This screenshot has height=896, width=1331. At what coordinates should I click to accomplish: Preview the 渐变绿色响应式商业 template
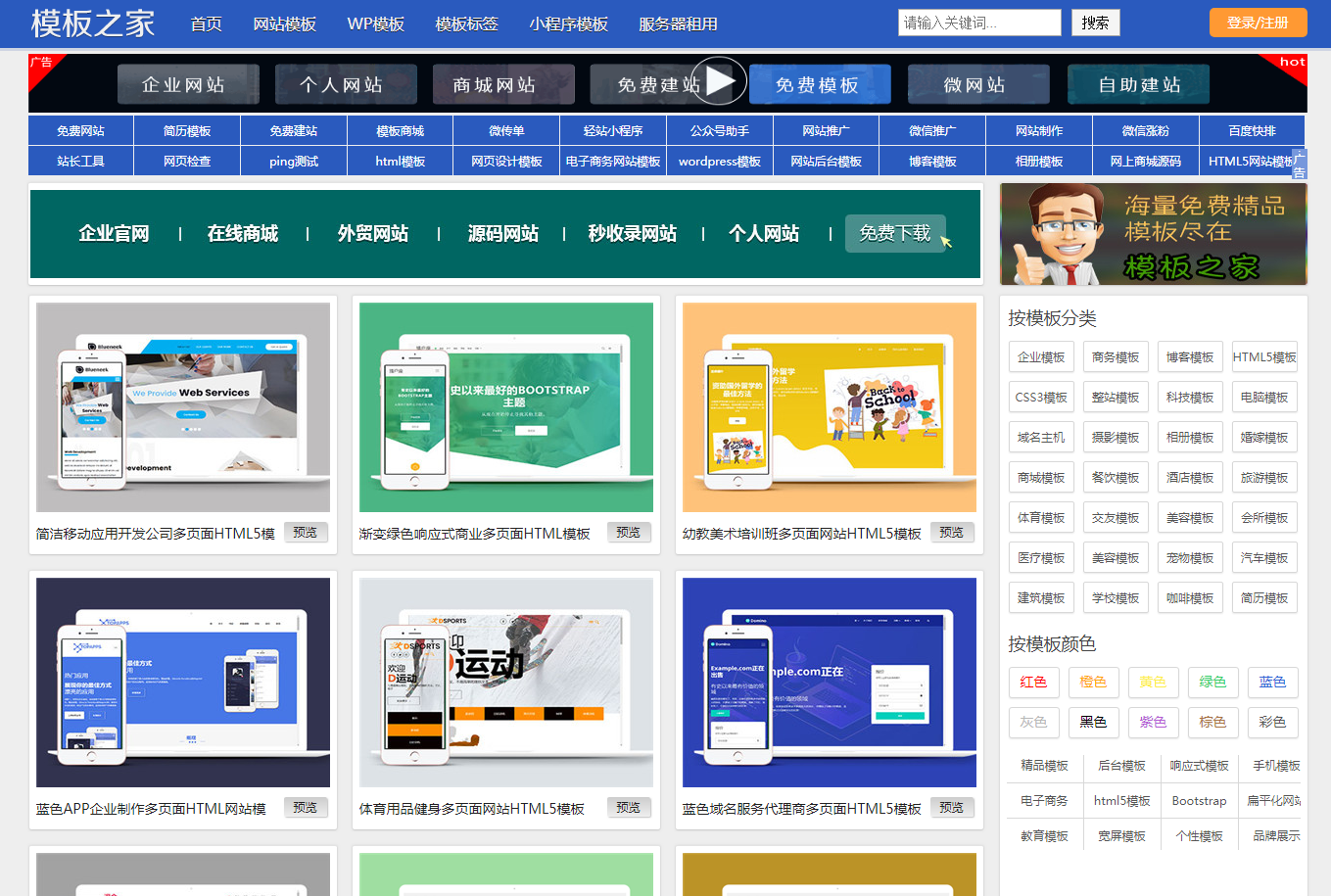pos(628,533)
